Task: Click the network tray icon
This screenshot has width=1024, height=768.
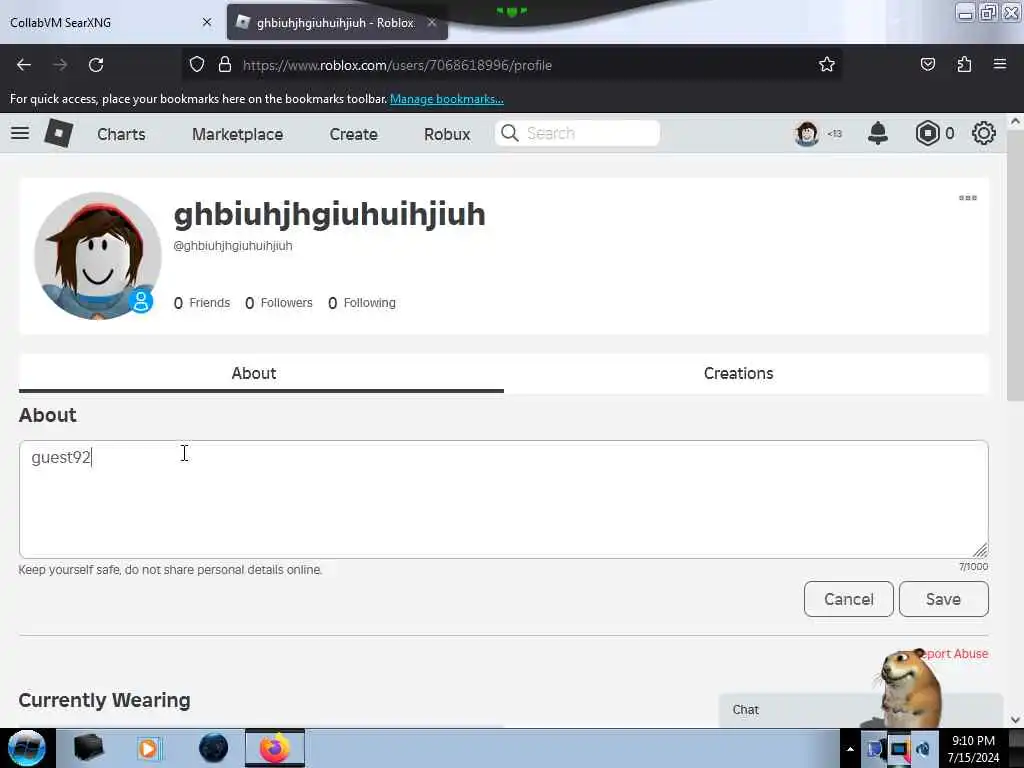Action: [899, 750]
